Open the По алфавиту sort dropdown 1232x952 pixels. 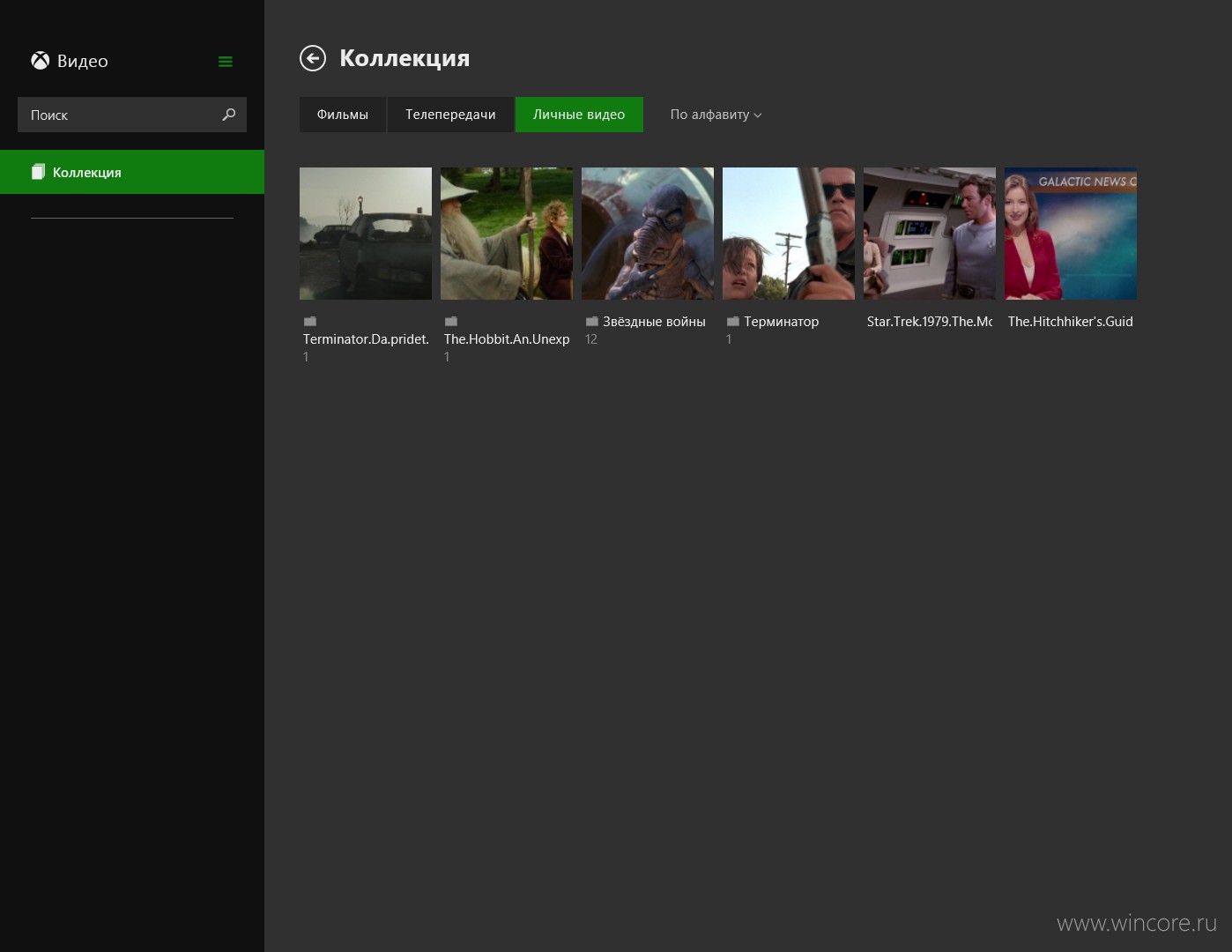(716, 115)
